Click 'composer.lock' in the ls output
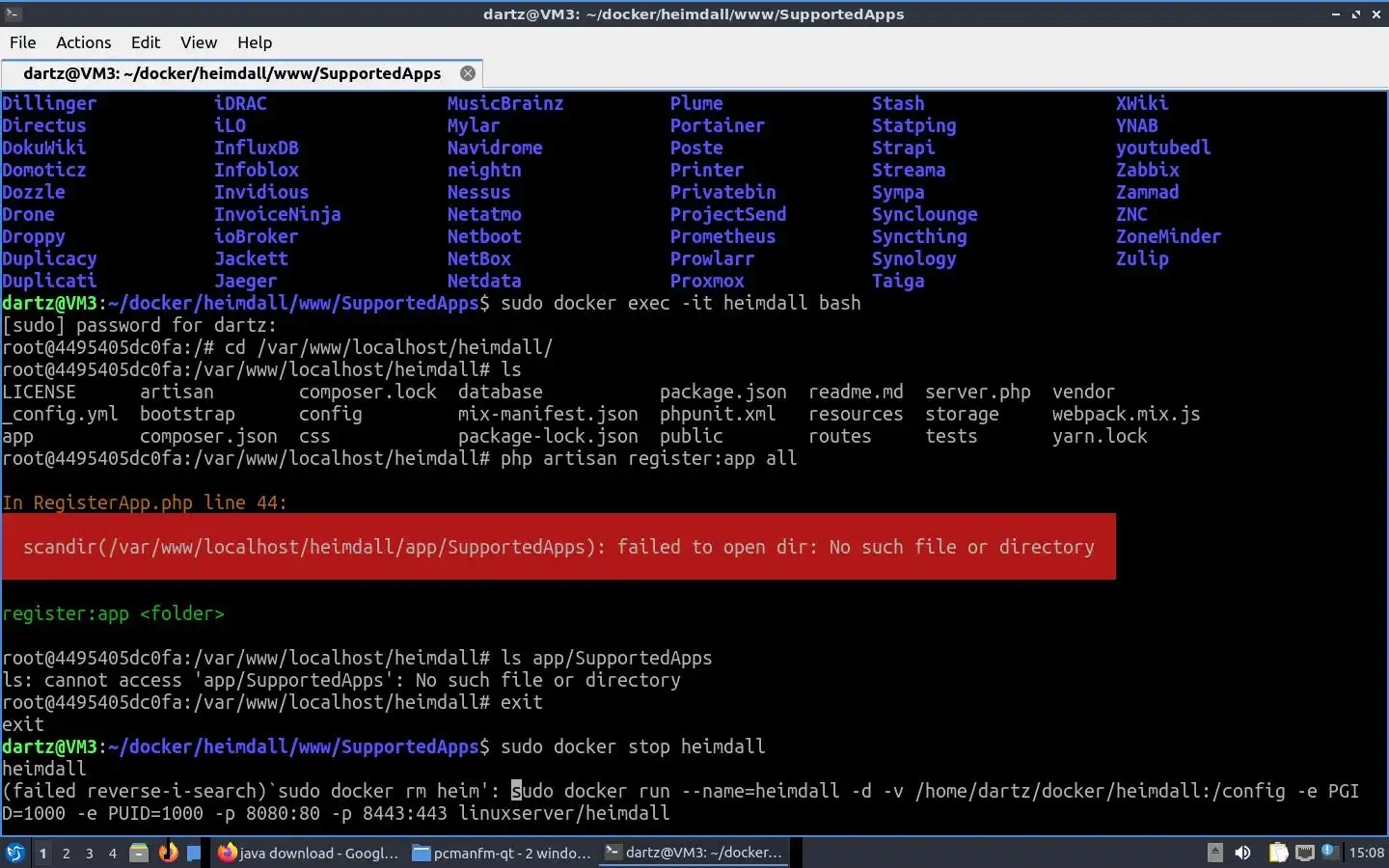Image resolution: width=1389 pixels, height=868 pixels. pos(368,392)
